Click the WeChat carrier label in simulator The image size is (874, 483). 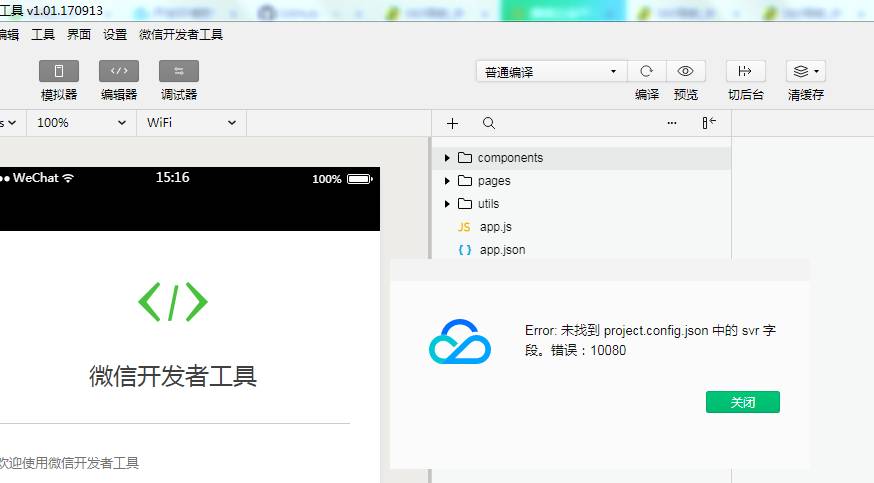36,178
